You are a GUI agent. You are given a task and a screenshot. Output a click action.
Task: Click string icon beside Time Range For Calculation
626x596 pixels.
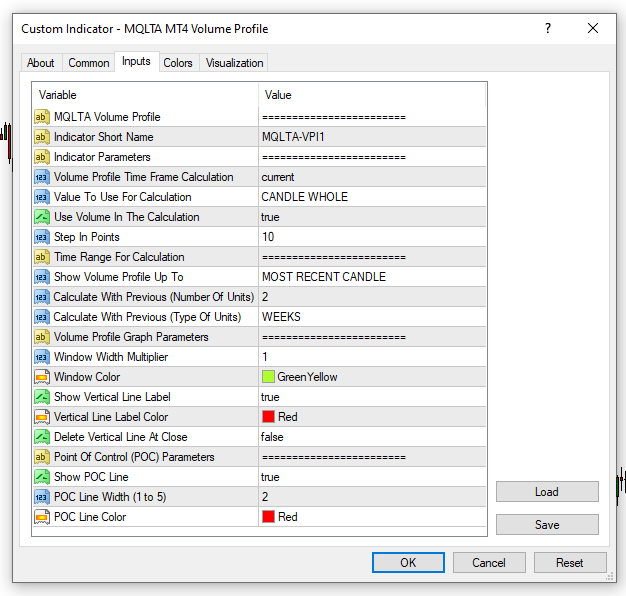pos(42,257)
